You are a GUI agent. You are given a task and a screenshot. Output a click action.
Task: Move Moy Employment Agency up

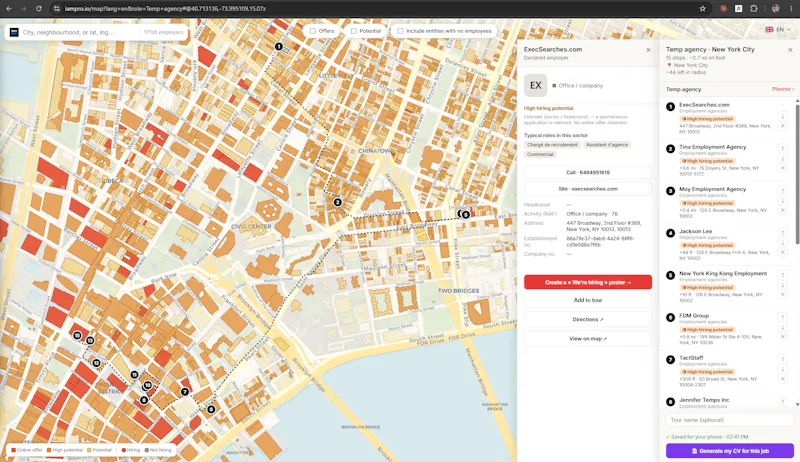click(783, 191)
